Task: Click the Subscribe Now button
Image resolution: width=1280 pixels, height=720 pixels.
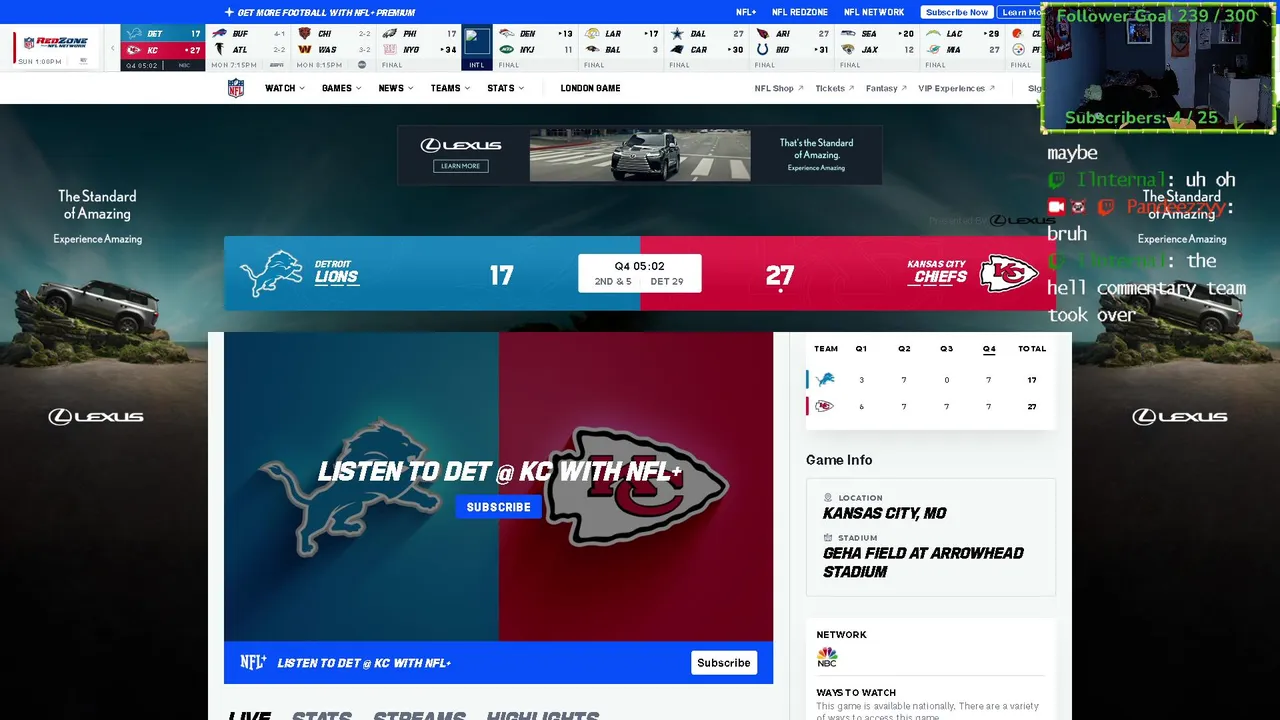Action: 957,12
